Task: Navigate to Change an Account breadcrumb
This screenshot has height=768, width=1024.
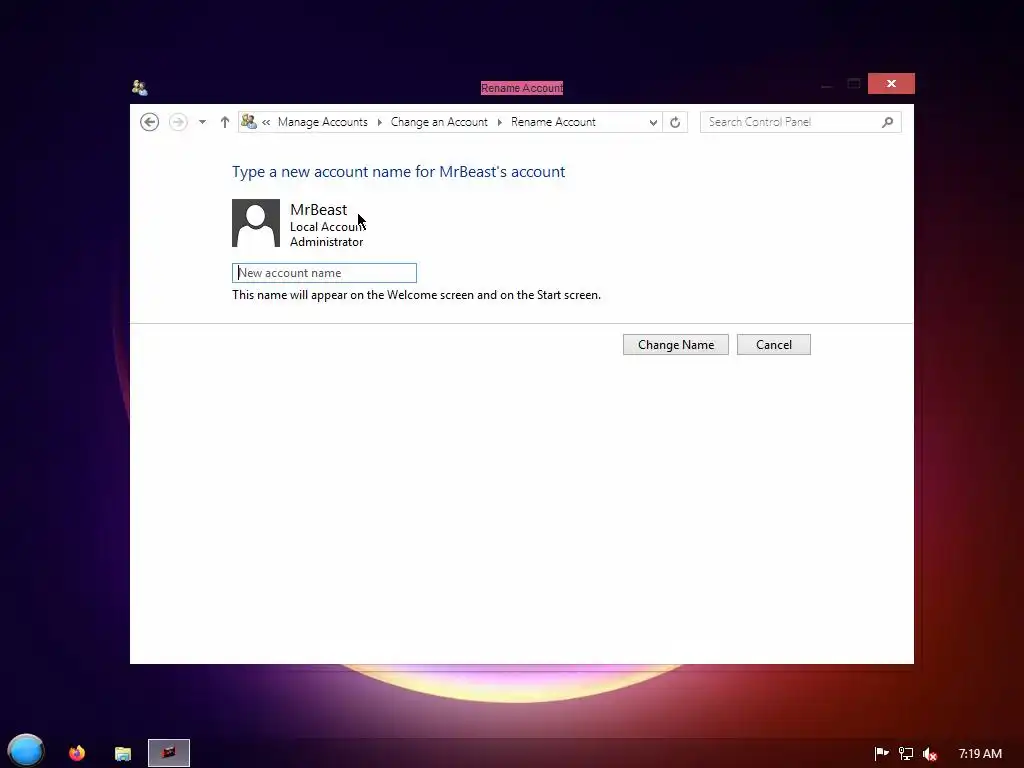Action: point(439,122)
